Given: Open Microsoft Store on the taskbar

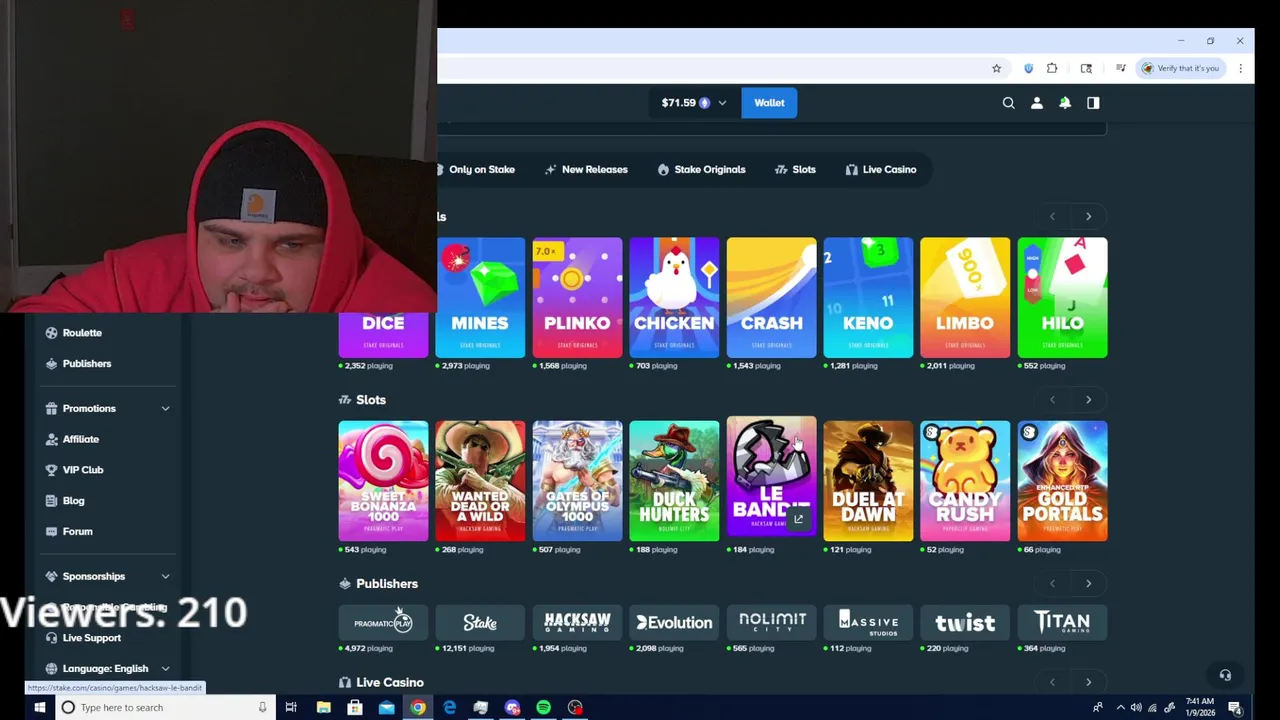Looking at the screenshot, I should pyautogui.click(x=355, y=707).
